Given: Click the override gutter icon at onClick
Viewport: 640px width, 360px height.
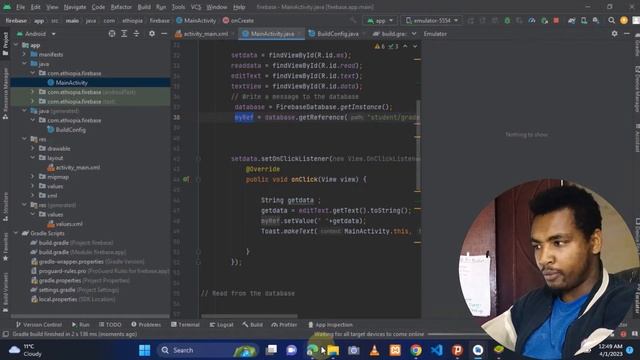Looking at the screenshot, I should tap(186, 179).
